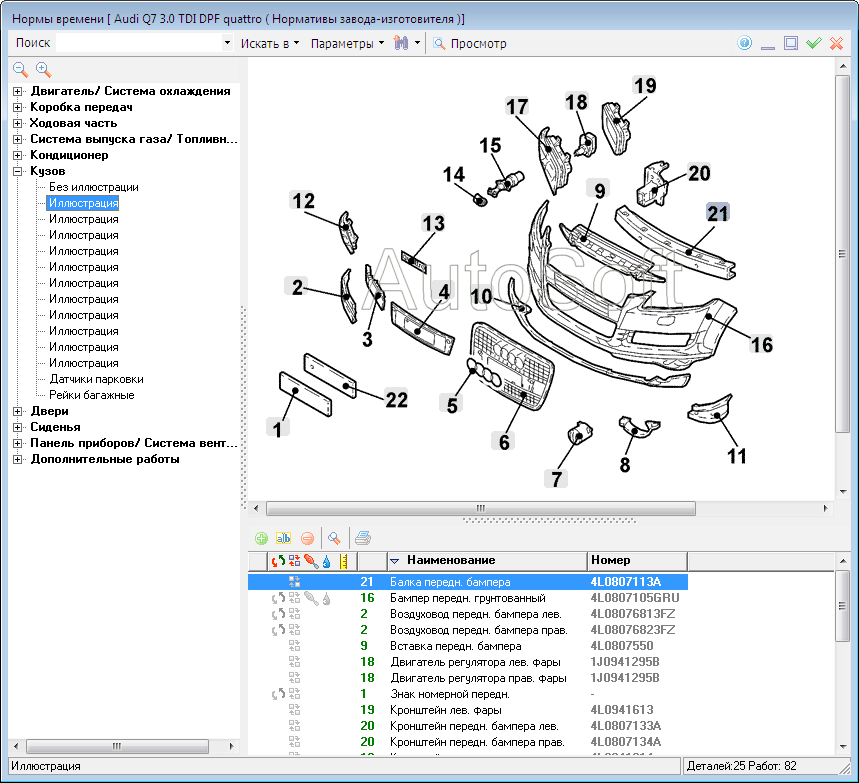Sort by the Наименование column header
Viewport: 859px width, 783px height.
pos(487,561)
